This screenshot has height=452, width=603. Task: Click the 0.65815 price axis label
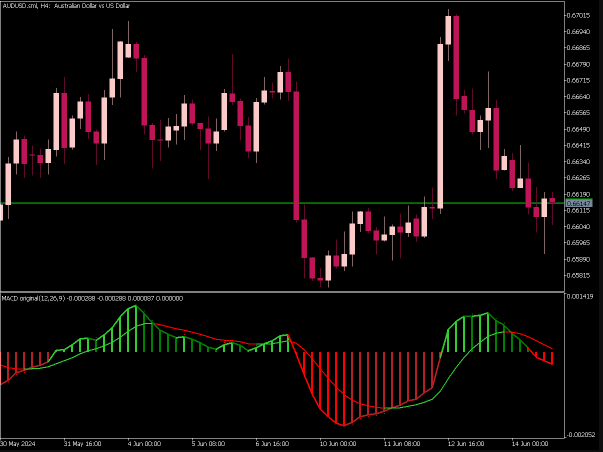(579, 275)
